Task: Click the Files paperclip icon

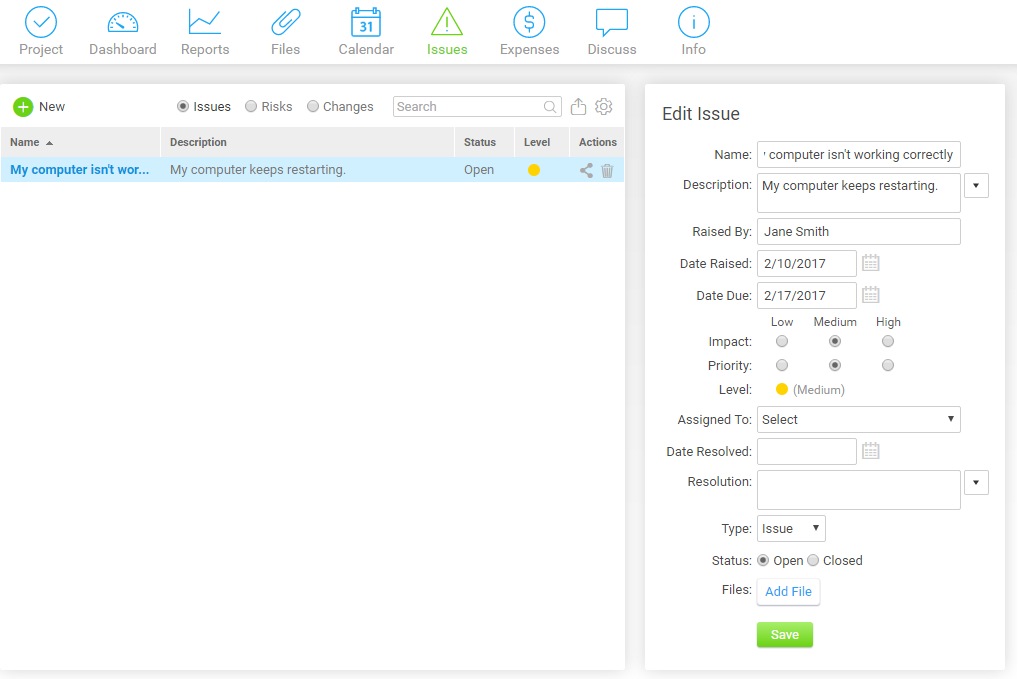Action: click(x=286, y=22)
